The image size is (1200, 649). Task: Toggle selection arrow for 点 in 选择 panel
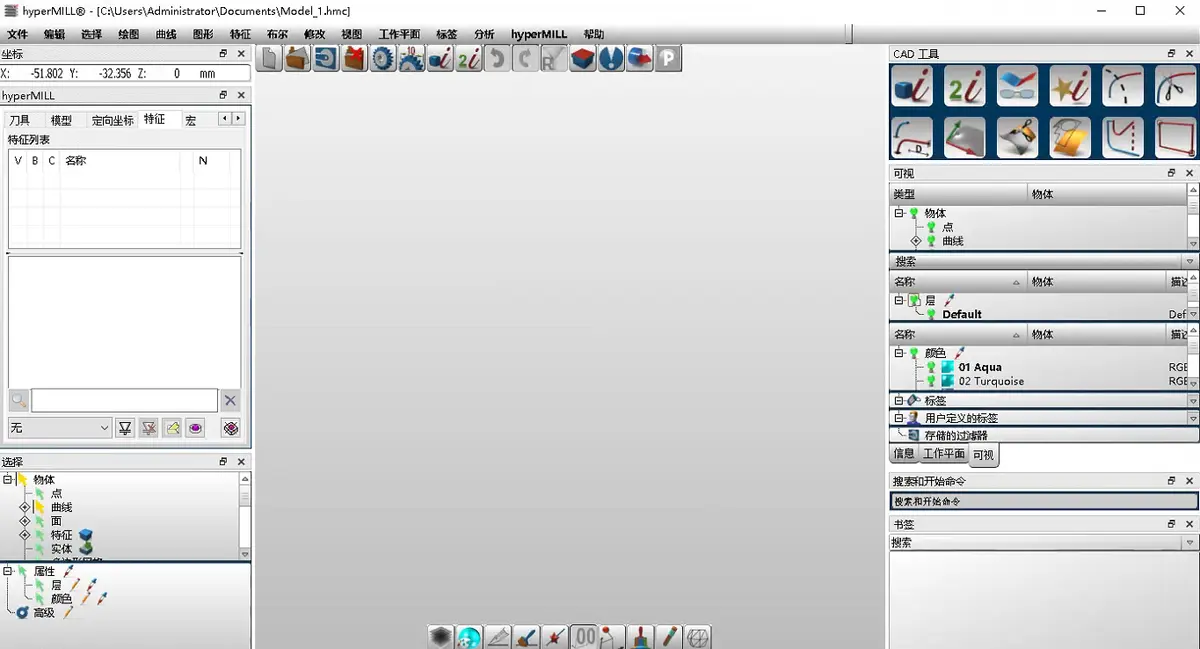tap(40, 493)
